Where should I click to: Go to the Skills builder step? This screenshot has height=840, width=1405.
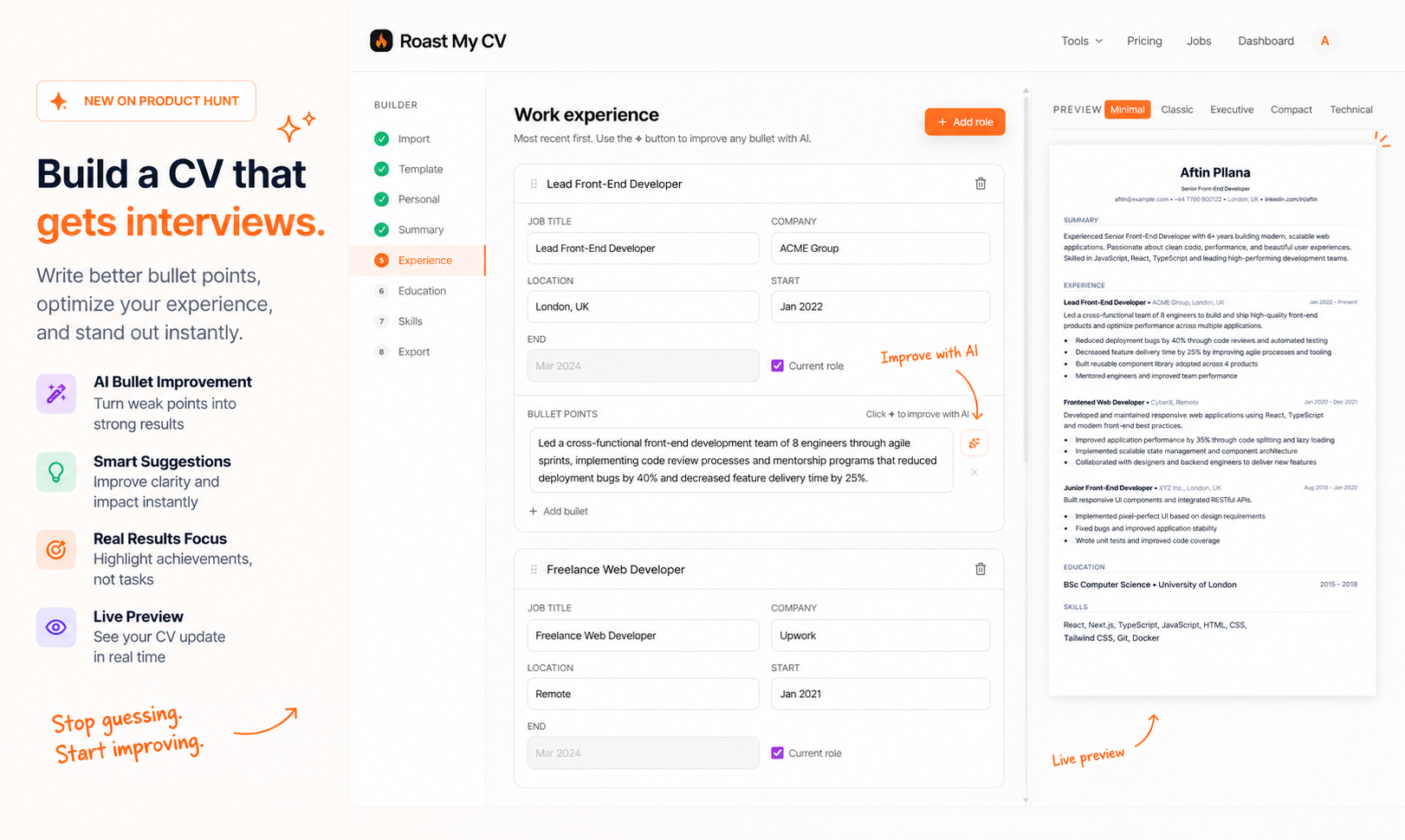point(411,321)
